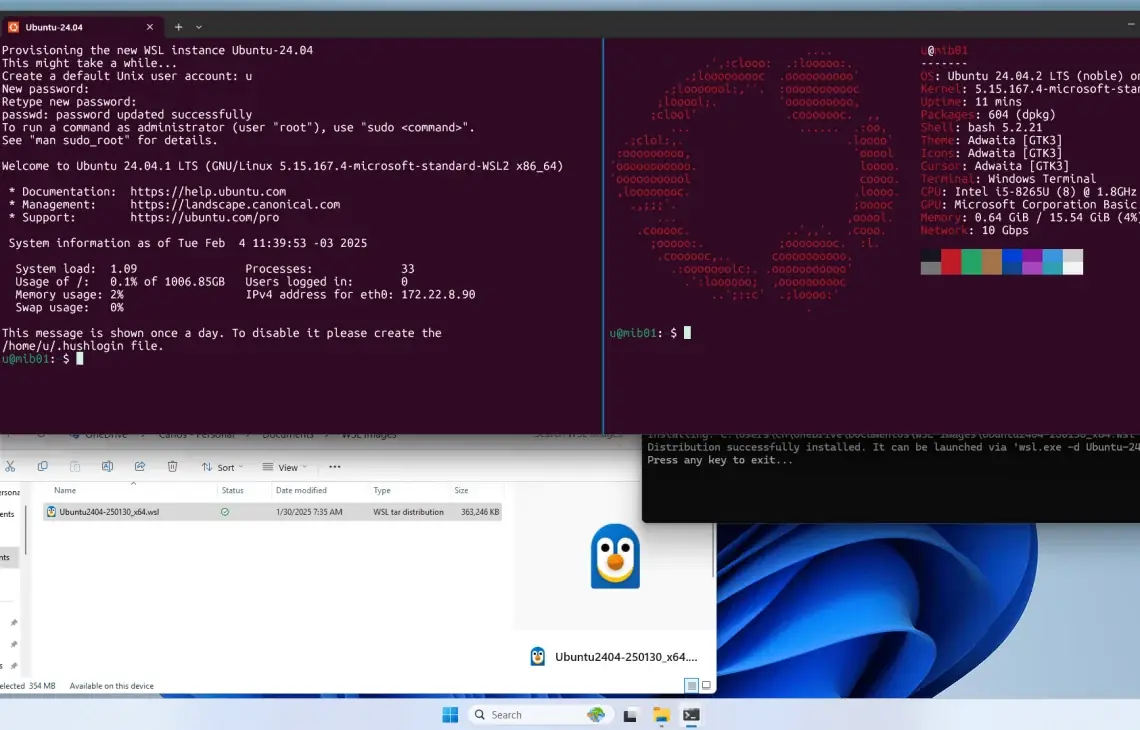The image size is (1140, 730).
Task: Click the large penguin preview thumbnail
Action: (615, 556)
